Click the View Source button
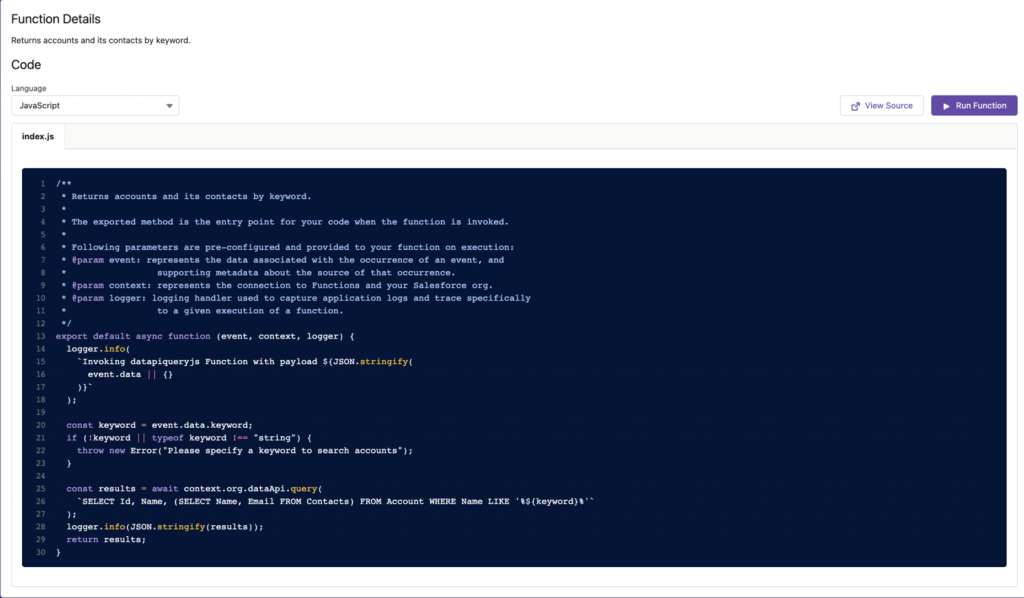This screenshot has height=598, width=1024. [x=881, y=106]
